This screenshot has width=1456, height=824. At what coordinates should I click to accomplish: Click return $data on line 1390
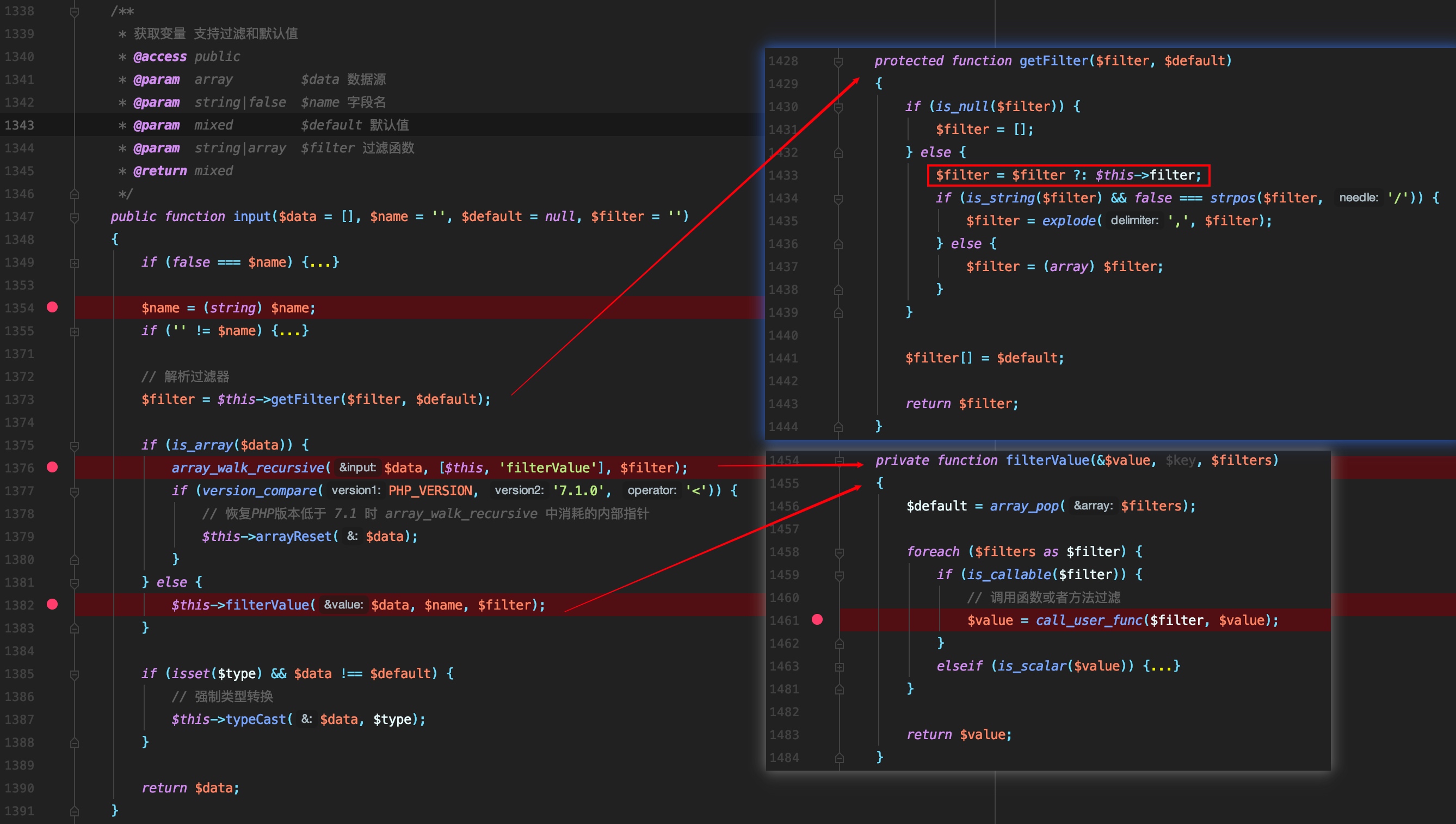(x=190, y=787)
